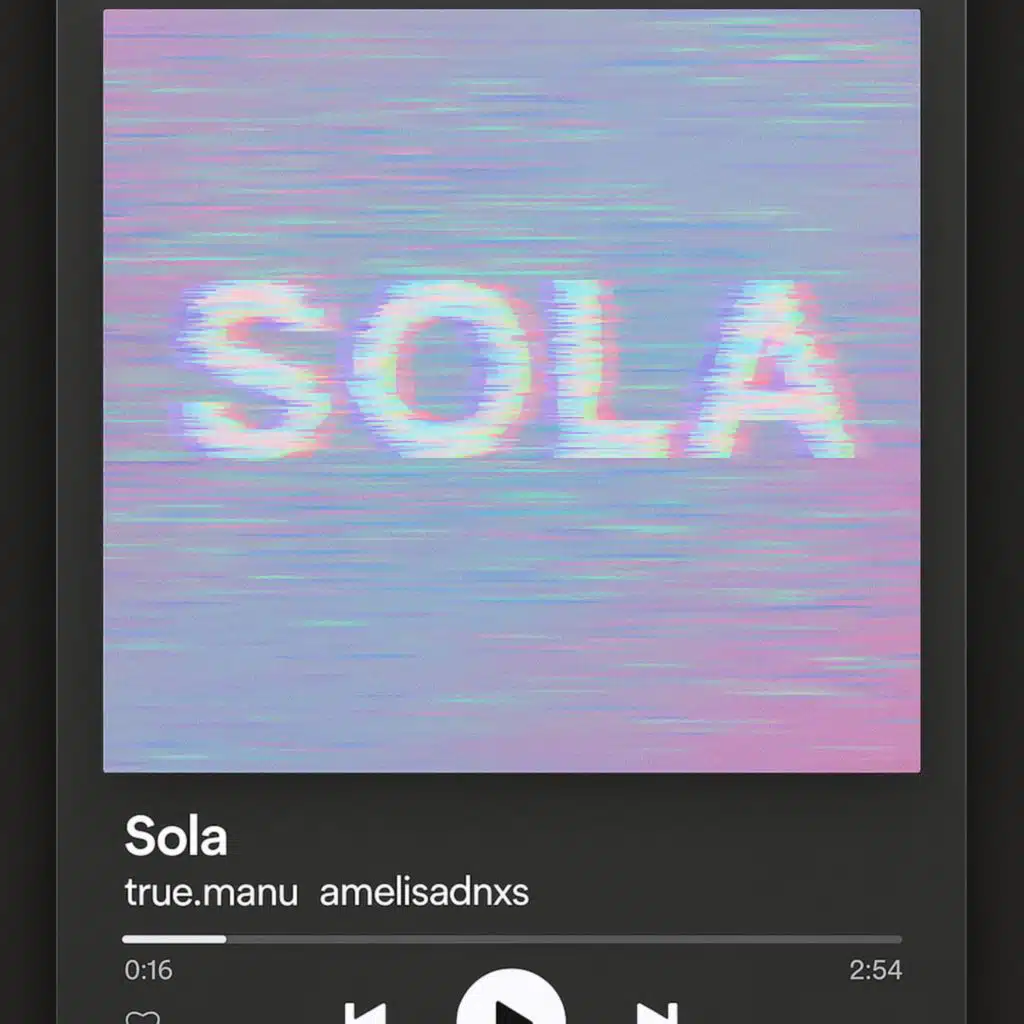Like the song with the heart icon

click(x=142, y=1017)
